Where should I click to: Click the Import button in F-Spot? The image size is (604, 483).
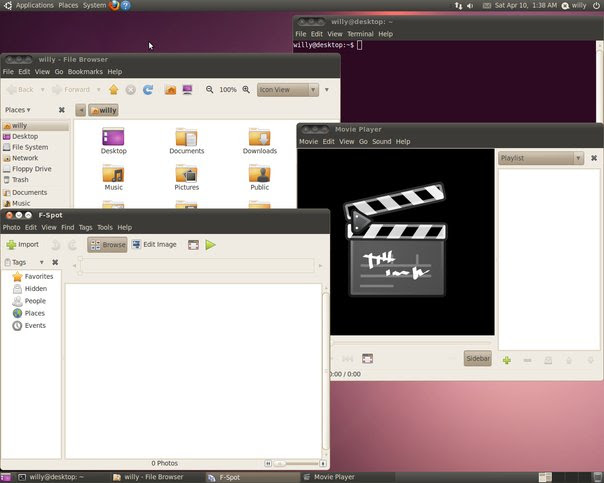(x=22, y=245)
